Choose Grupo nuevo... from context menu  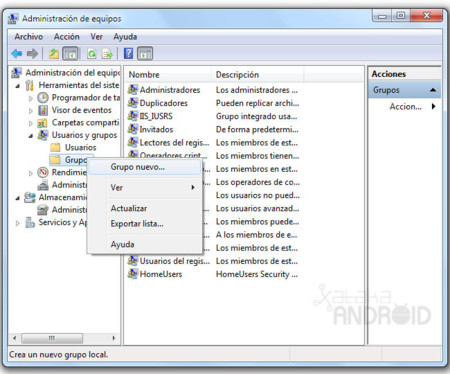click(x=145, y=167)
